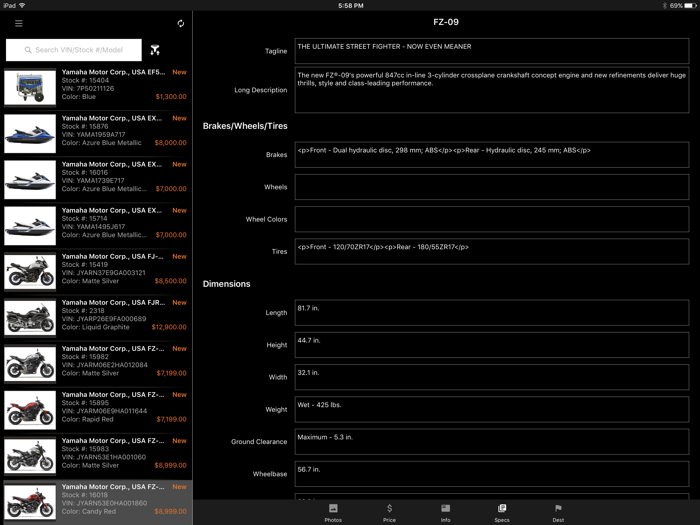700x525 pixels.
Task: Tap the $12,900.00 price text
Action: [x=169, y=327]
